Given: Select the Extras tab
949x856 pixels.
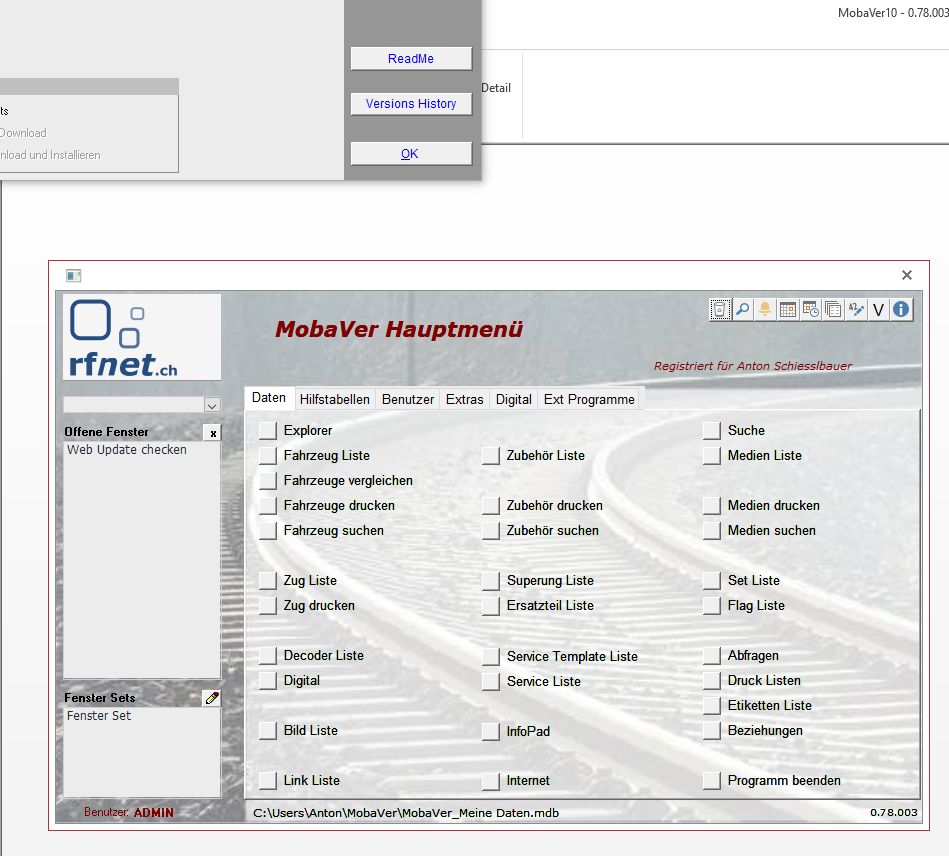Looking at the screenshot, I should point(465,400).
